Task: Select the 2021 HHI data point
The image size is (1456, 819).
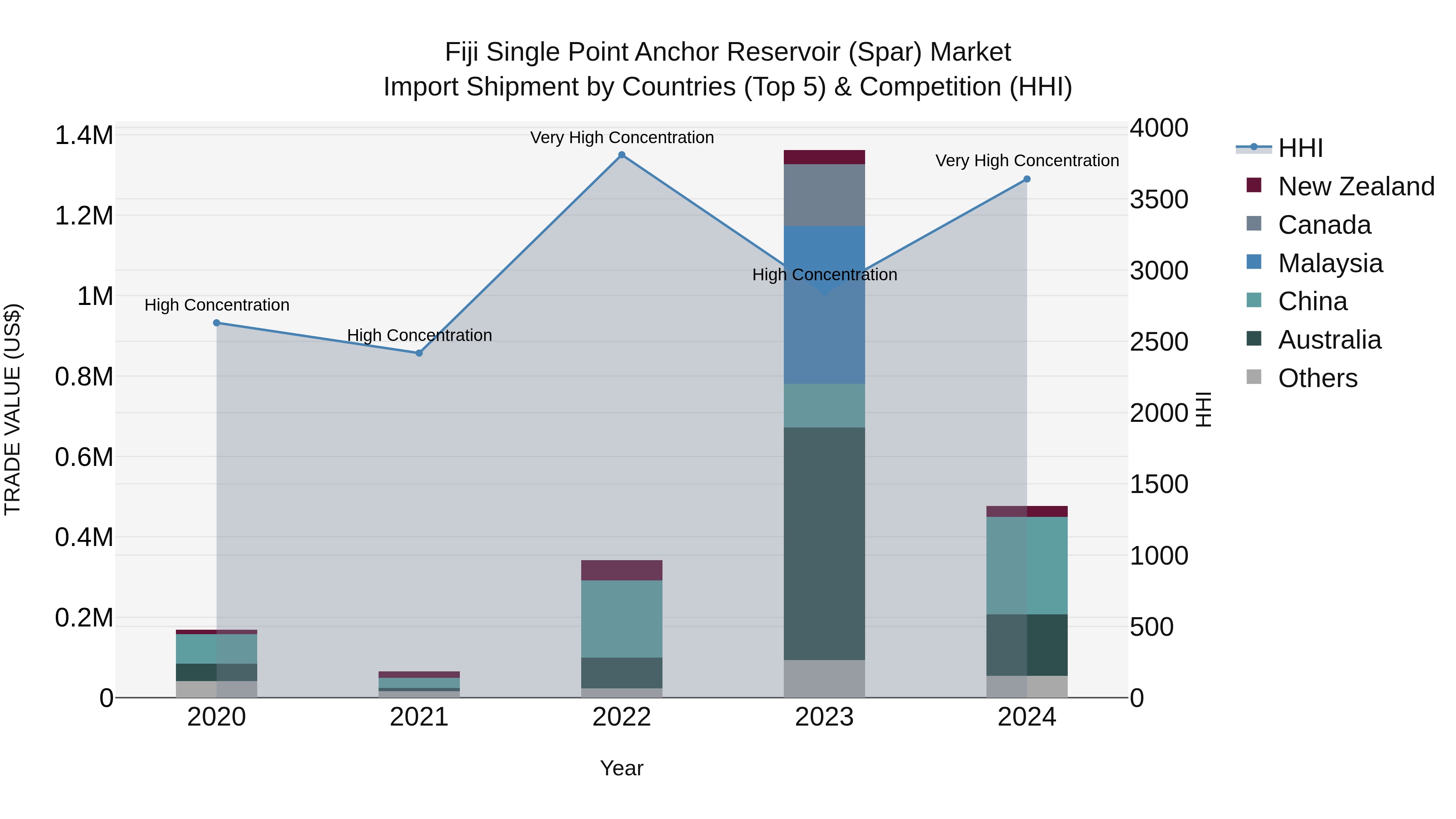Action: coord(419,353)
